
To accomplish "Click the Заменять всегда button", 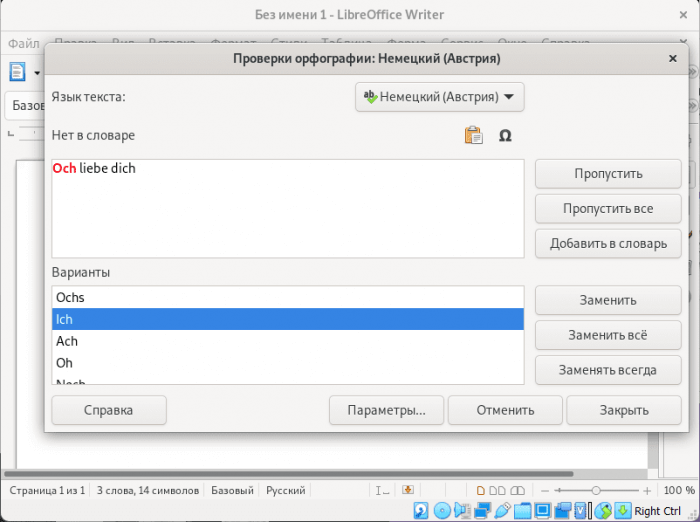I will click(x=608, y=370).
